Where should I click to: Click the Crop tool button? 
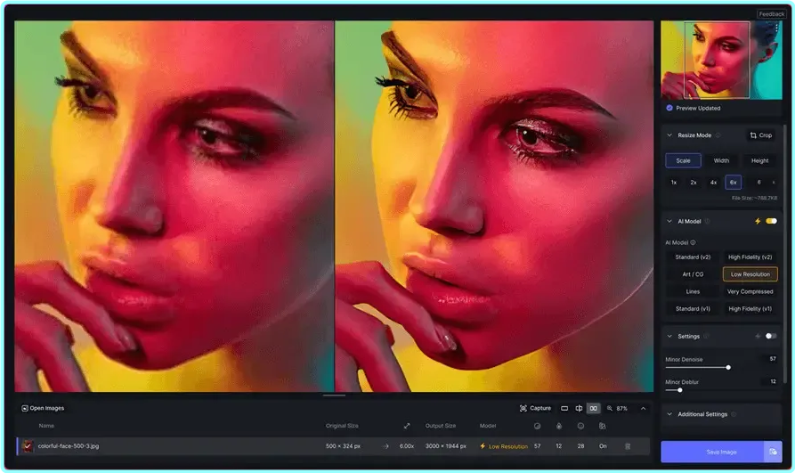tap(761, 135)
